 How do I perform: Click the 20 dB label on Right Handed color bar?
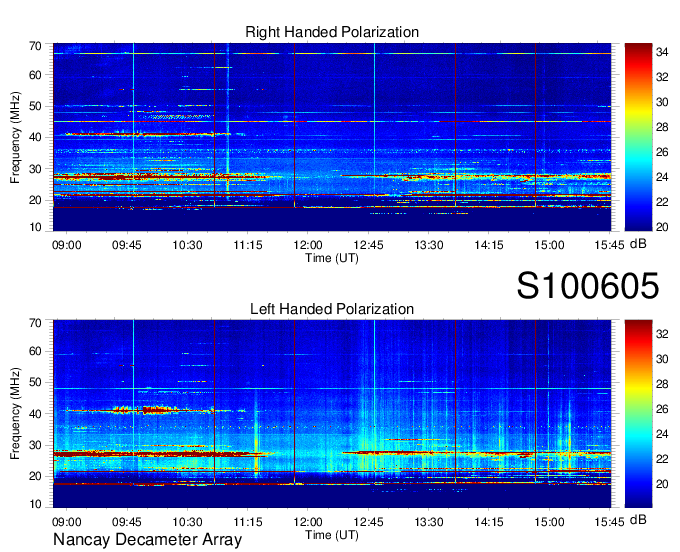pos(662,227)
